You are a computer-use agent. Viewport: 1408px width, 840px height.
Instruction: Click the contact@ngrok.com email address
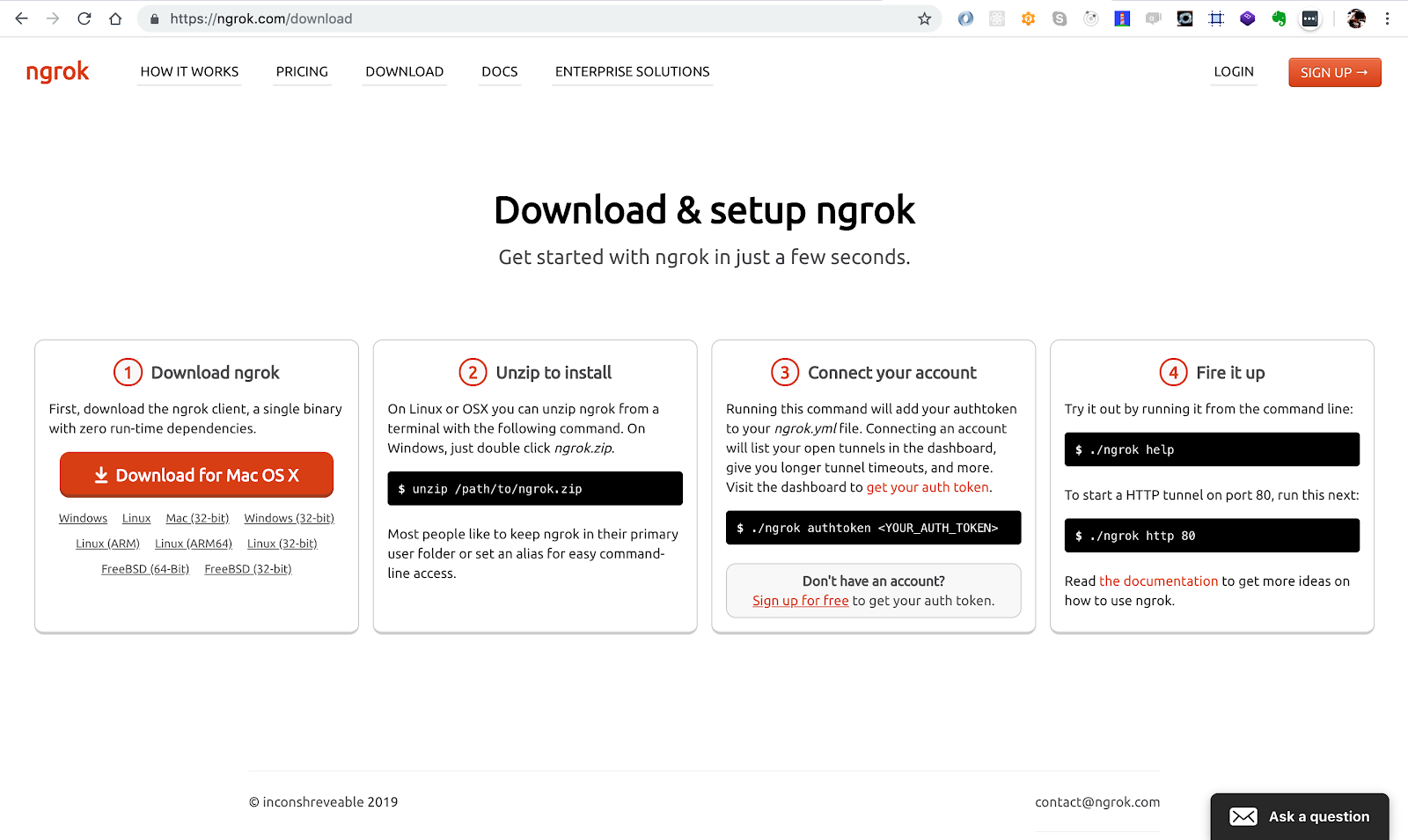tap(1097, 802)
